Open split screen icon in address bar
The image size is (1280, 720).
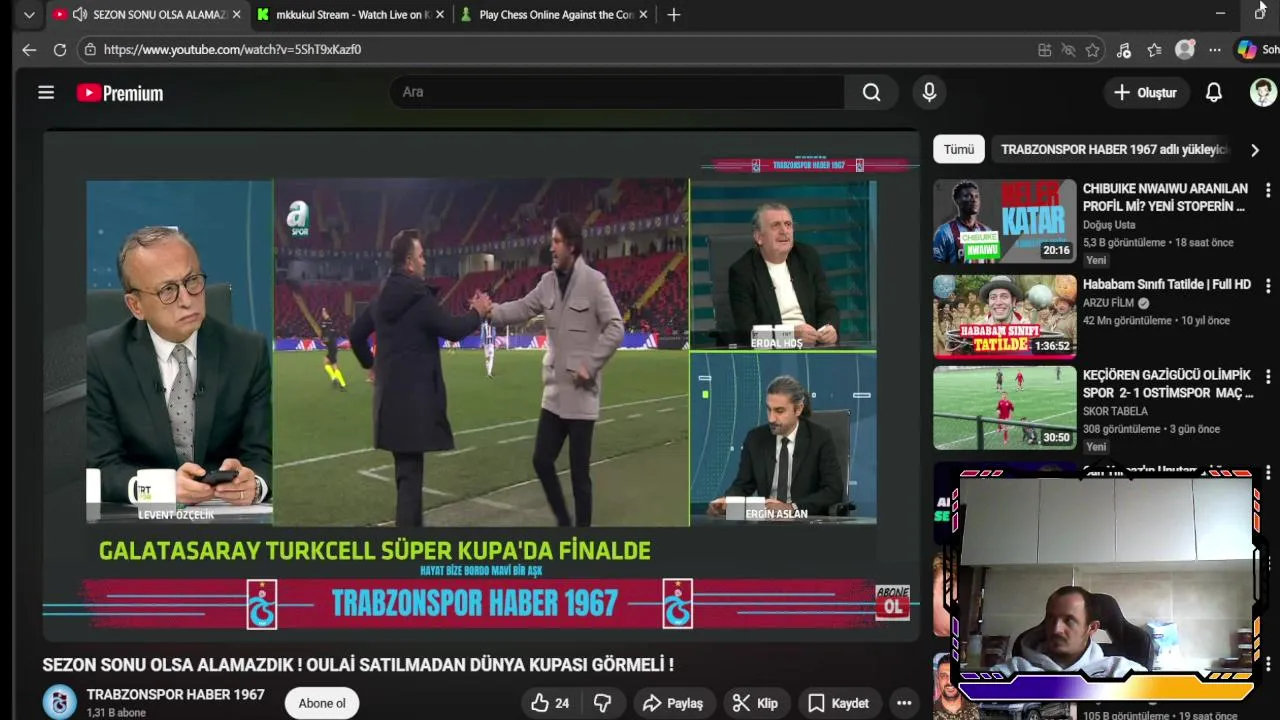pos(1045,50)
